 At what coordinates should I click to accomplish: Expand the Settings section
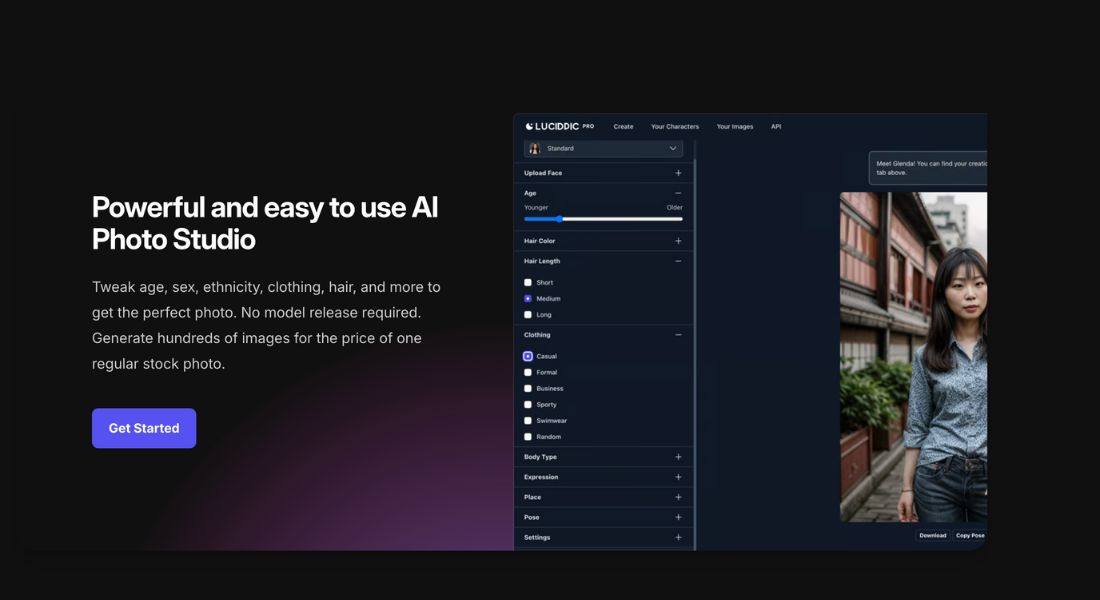tap(678, 538)
